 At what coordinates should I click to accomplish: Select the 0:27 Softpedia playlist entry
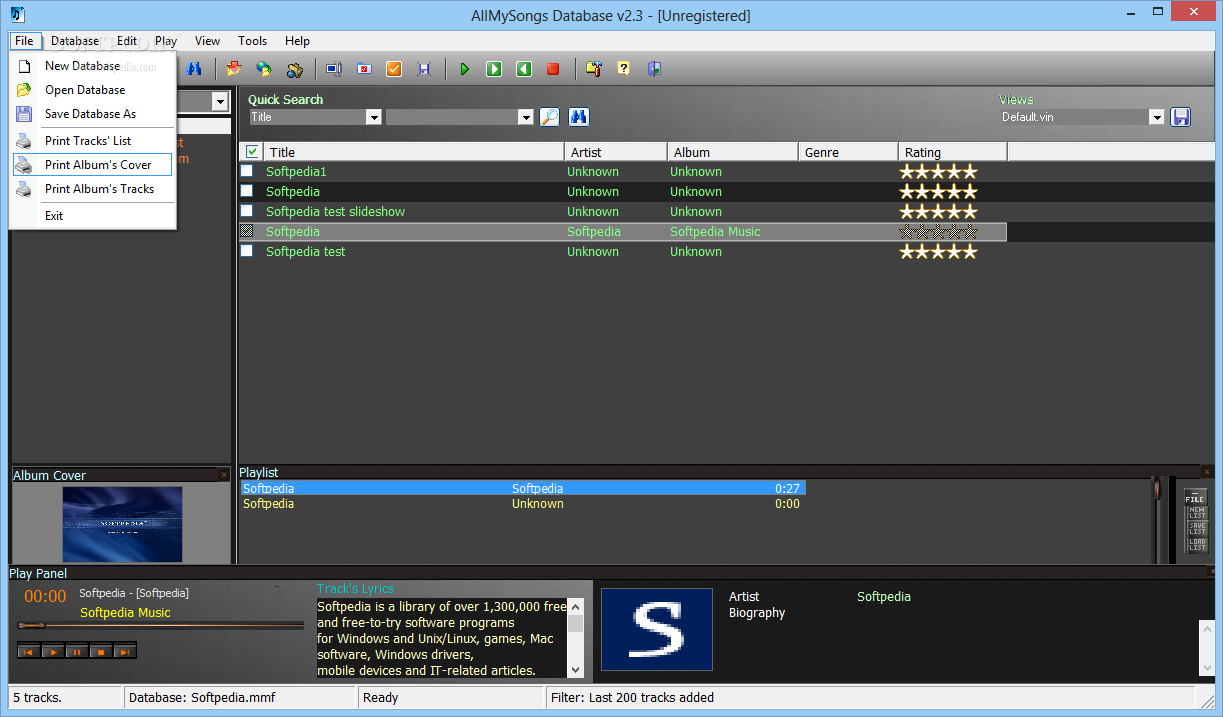point(522,488)
